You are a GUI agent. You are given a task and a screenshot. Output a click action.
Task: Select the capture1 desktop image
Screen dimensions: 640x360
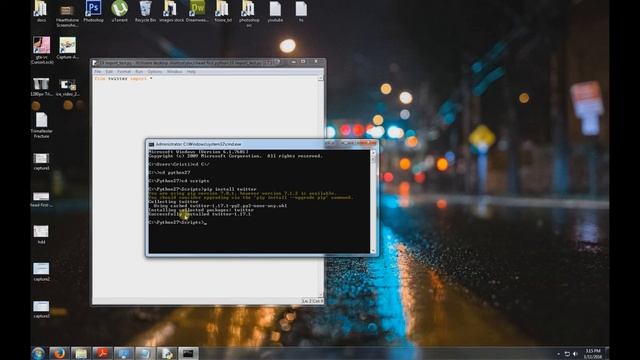click(41, 161)
